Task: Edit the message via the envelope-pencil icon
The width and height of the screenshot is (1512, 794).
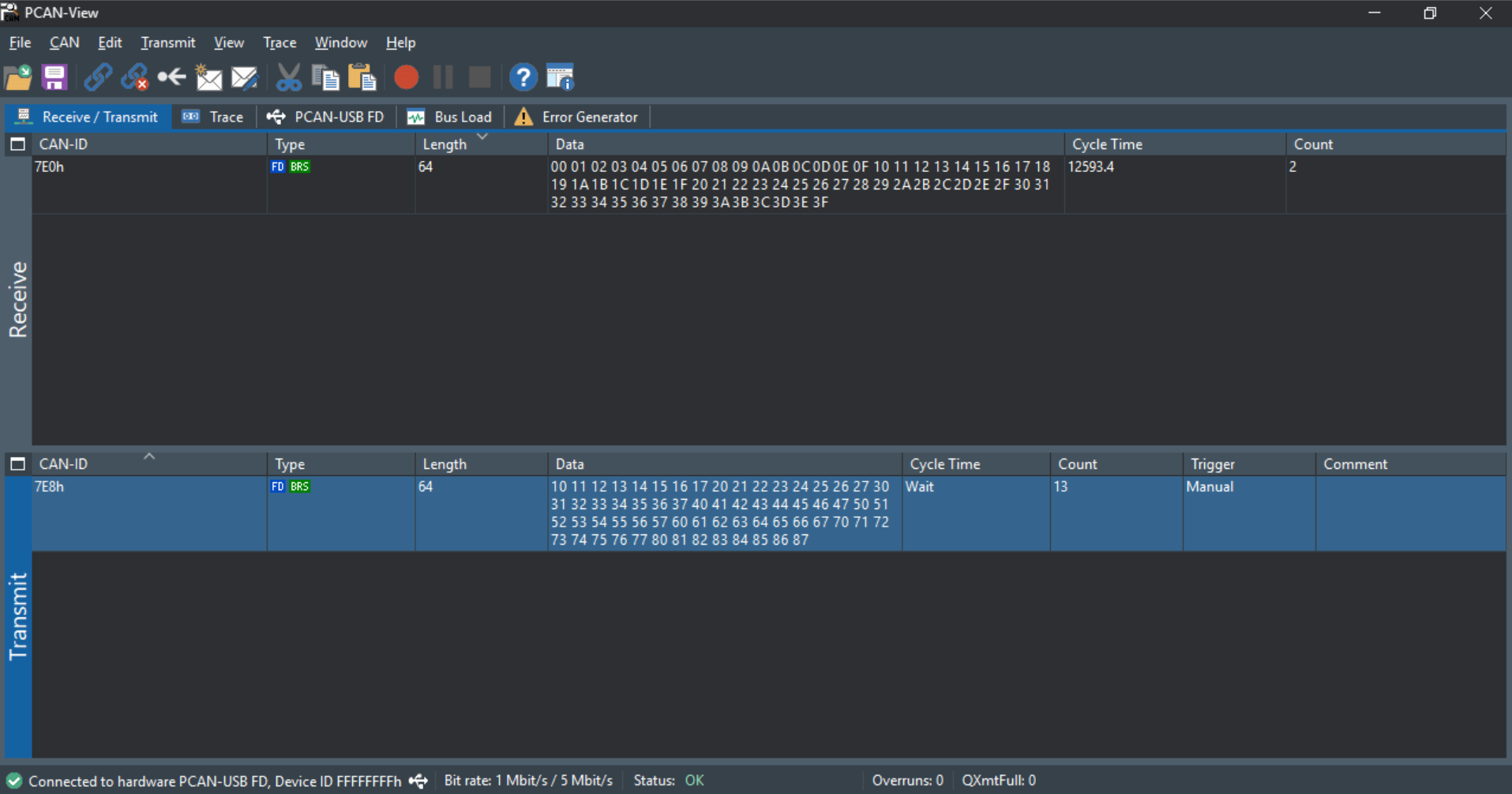Action: tap(245, 77)
